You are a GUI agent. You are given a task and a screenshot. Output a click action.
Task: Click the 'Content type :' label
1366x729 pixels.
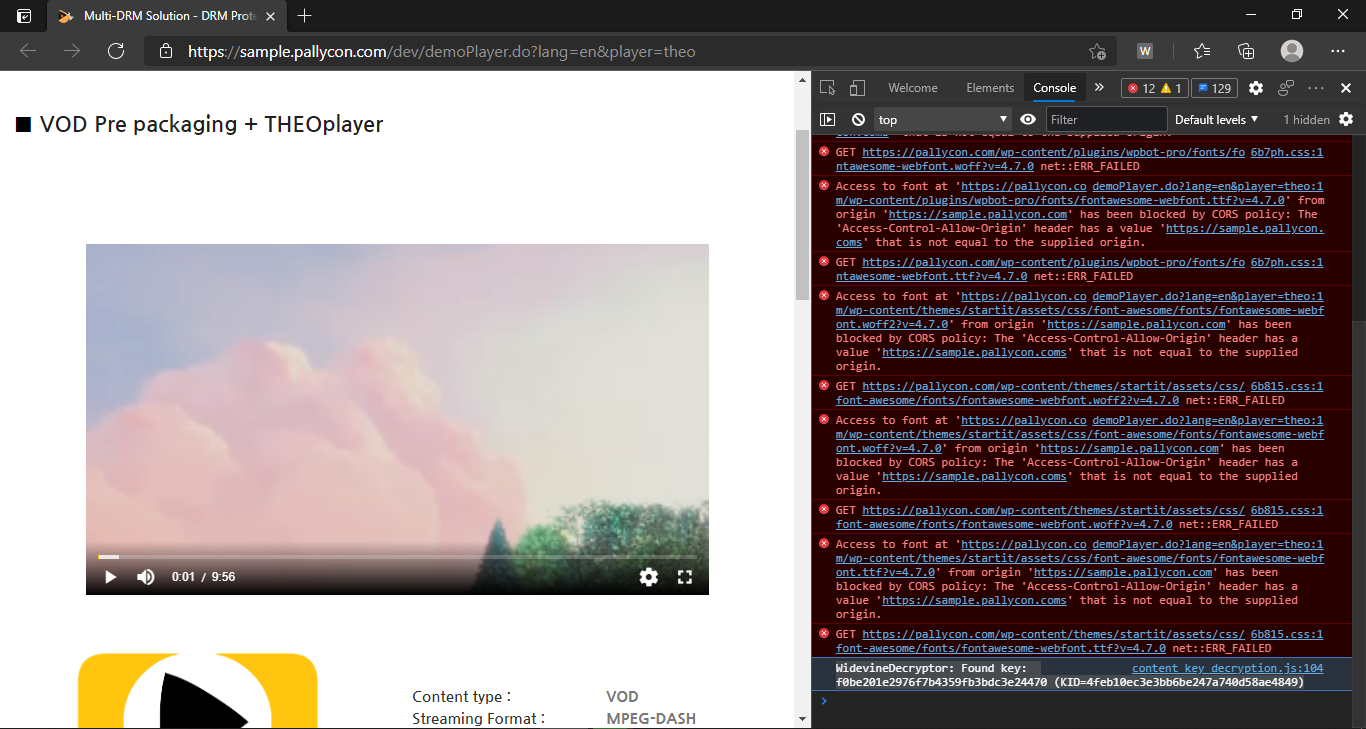462,696
